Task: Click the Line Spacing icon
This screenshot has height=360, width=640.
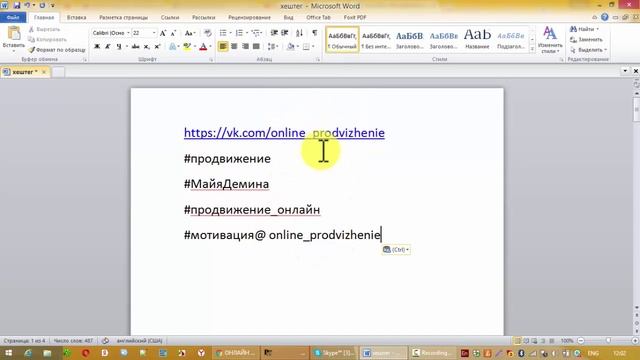Action: point(271,47)
